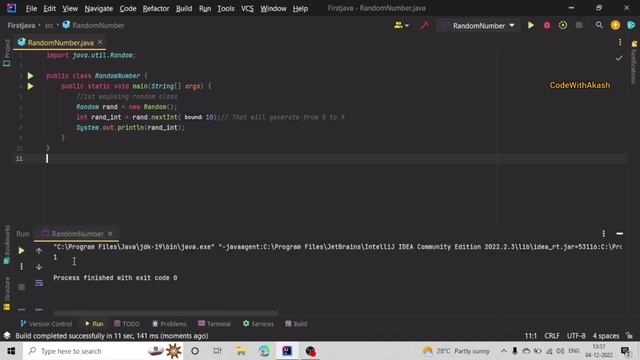Image resolution: width=640 pixels, height=360 pixels.
Task: Open IntelliJ IDEA taskbar icon
Action: click(x=287, y=351)
